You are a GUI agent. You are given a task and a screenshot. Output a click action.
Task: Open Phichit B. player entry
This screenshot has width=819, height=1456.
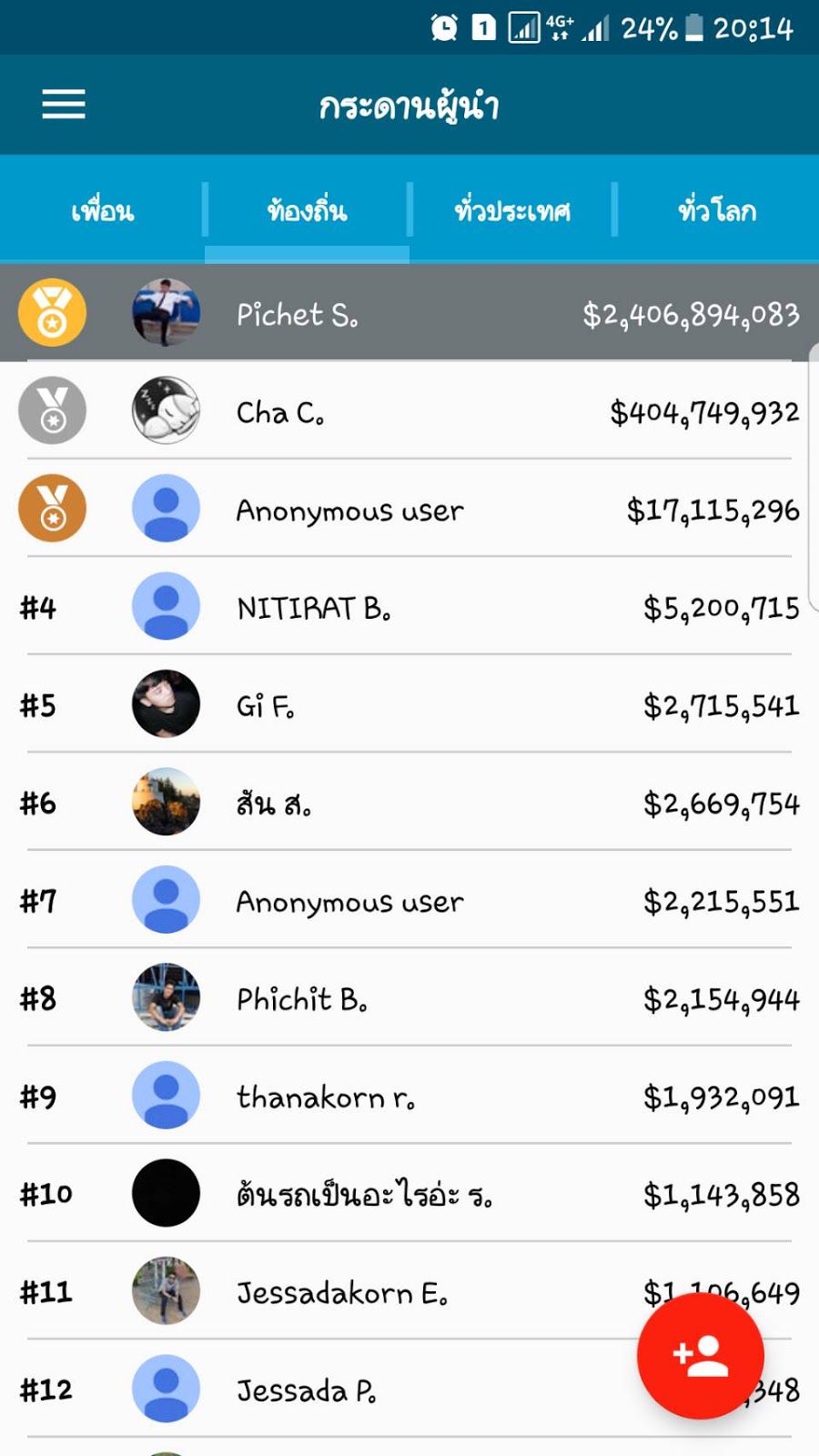[409, 997]
